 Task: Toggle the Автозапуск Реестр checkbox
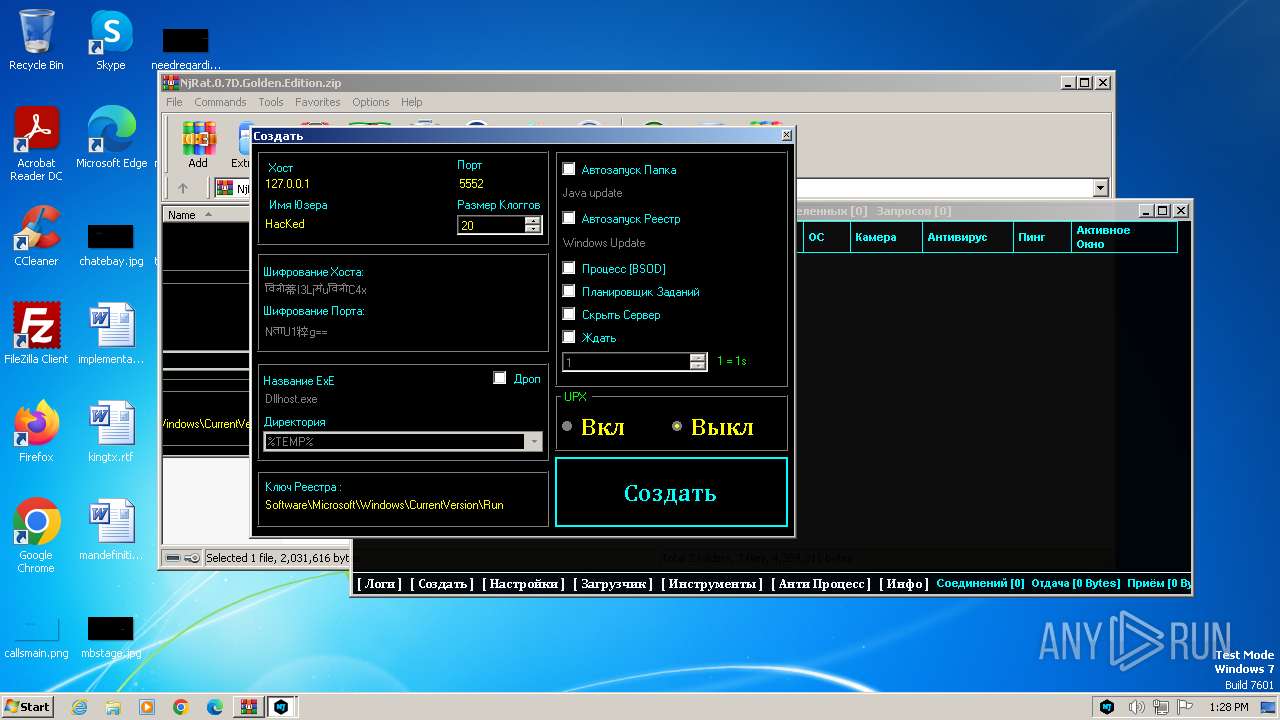569,218
